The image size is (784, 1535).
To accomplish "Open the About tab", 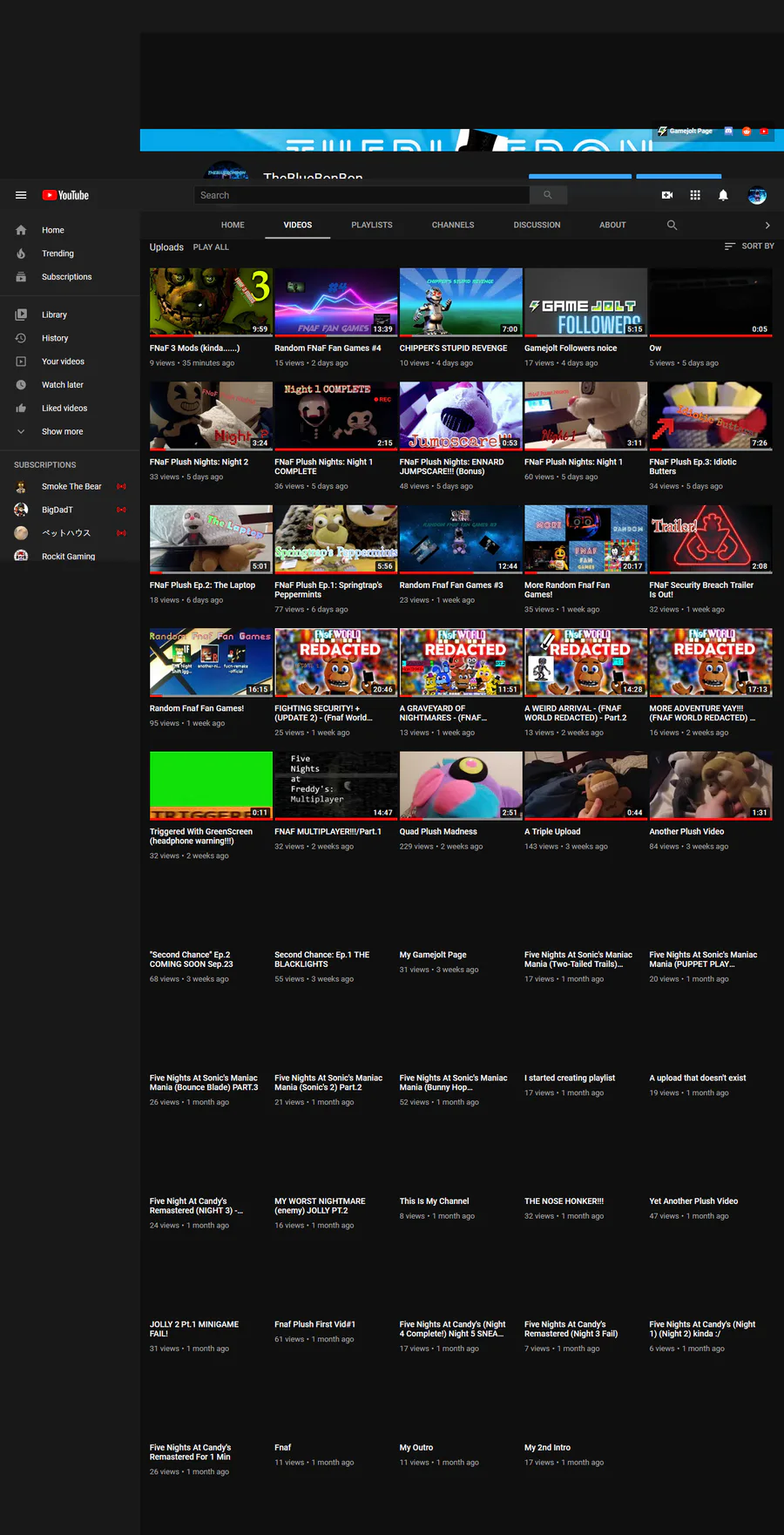I will click(x=612, y=225).
